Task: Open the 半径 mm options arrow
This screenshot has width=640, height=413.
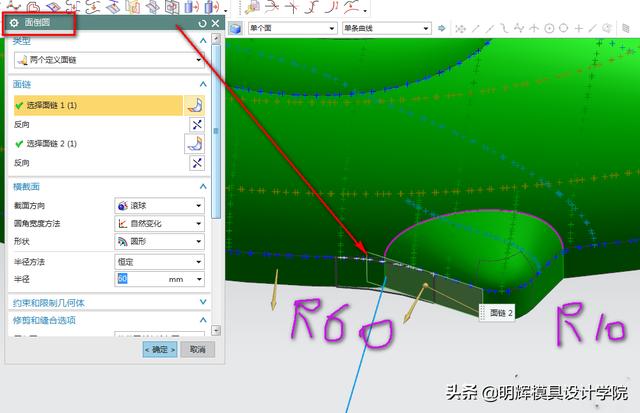Action: [x=199, y=280]
